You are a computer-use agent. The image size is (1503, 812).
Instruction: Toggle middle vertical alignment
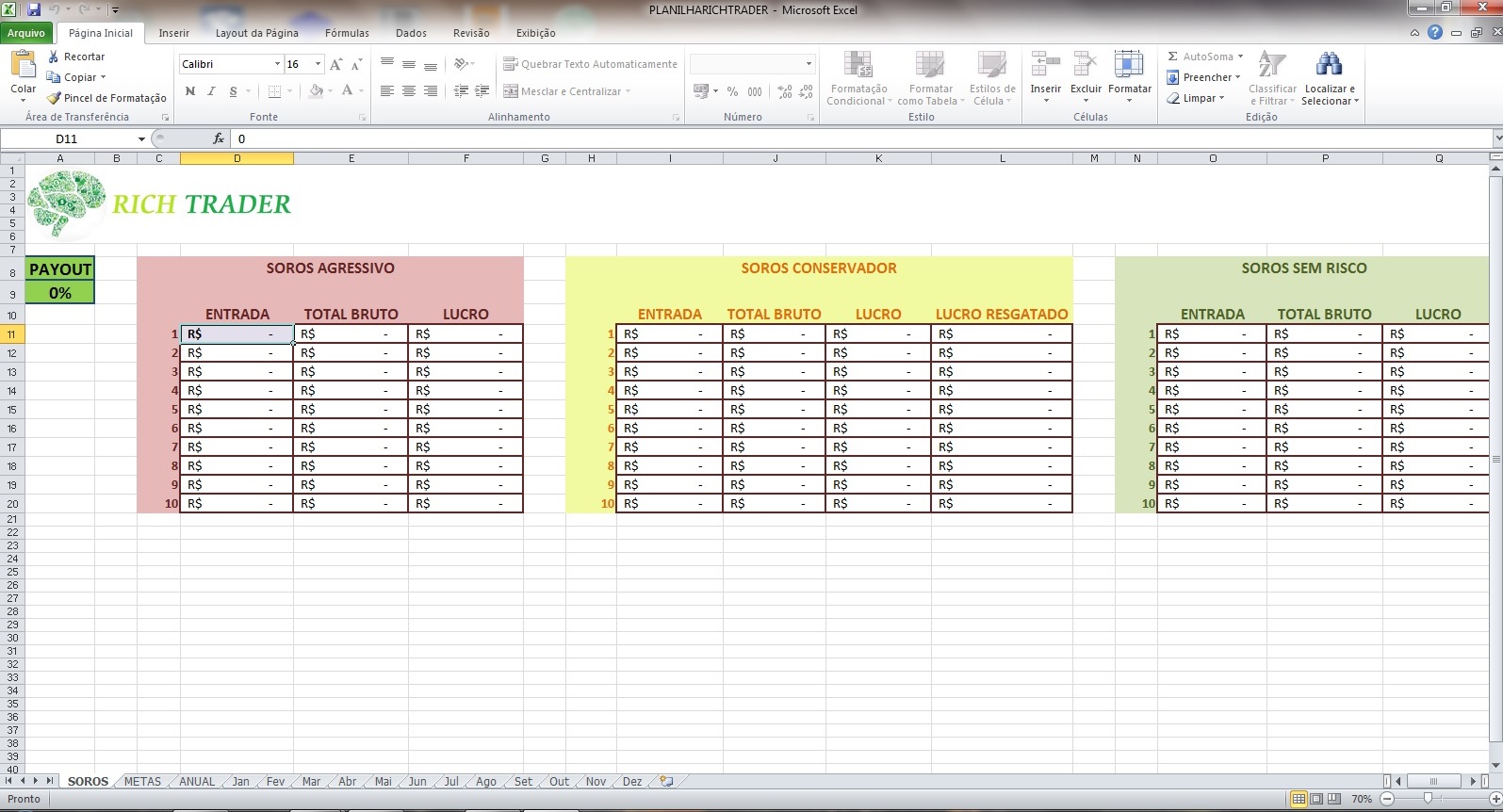pyautogui.click(x=408, y=64)
